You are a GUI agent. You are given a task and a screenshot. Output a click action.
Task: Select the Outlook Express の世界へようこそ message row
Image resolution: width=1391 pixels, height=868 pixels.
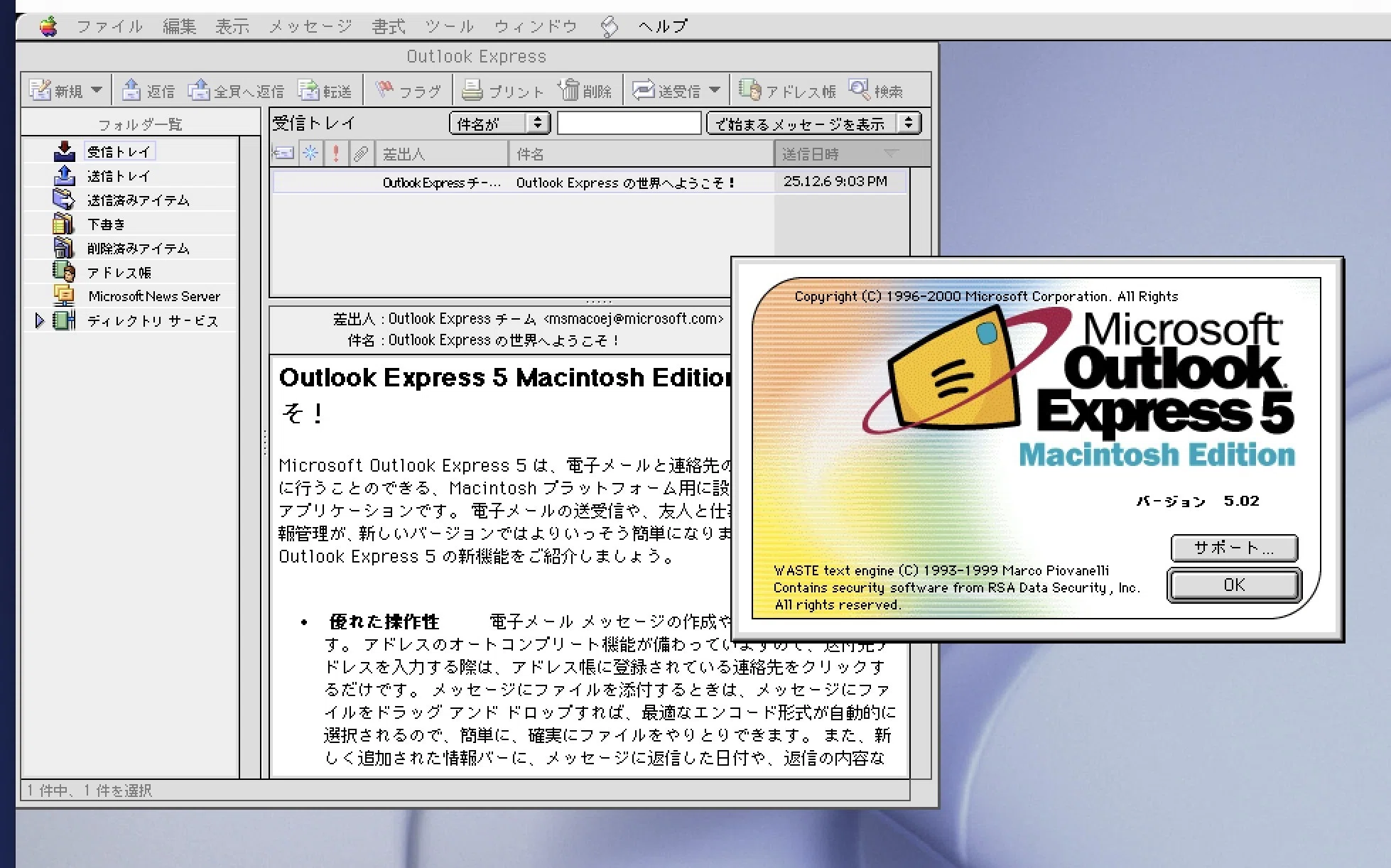click(x=590, y=182)
